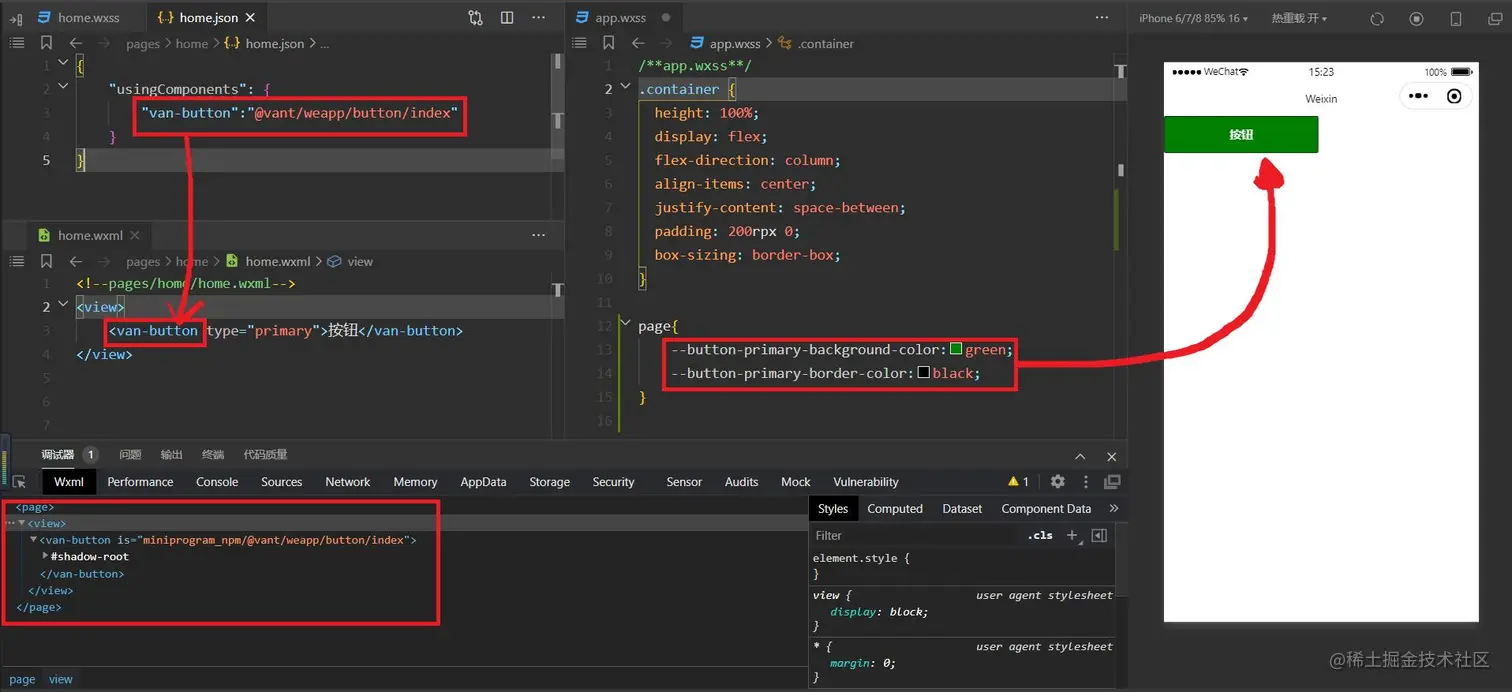Refresh the simulator

1377,18
